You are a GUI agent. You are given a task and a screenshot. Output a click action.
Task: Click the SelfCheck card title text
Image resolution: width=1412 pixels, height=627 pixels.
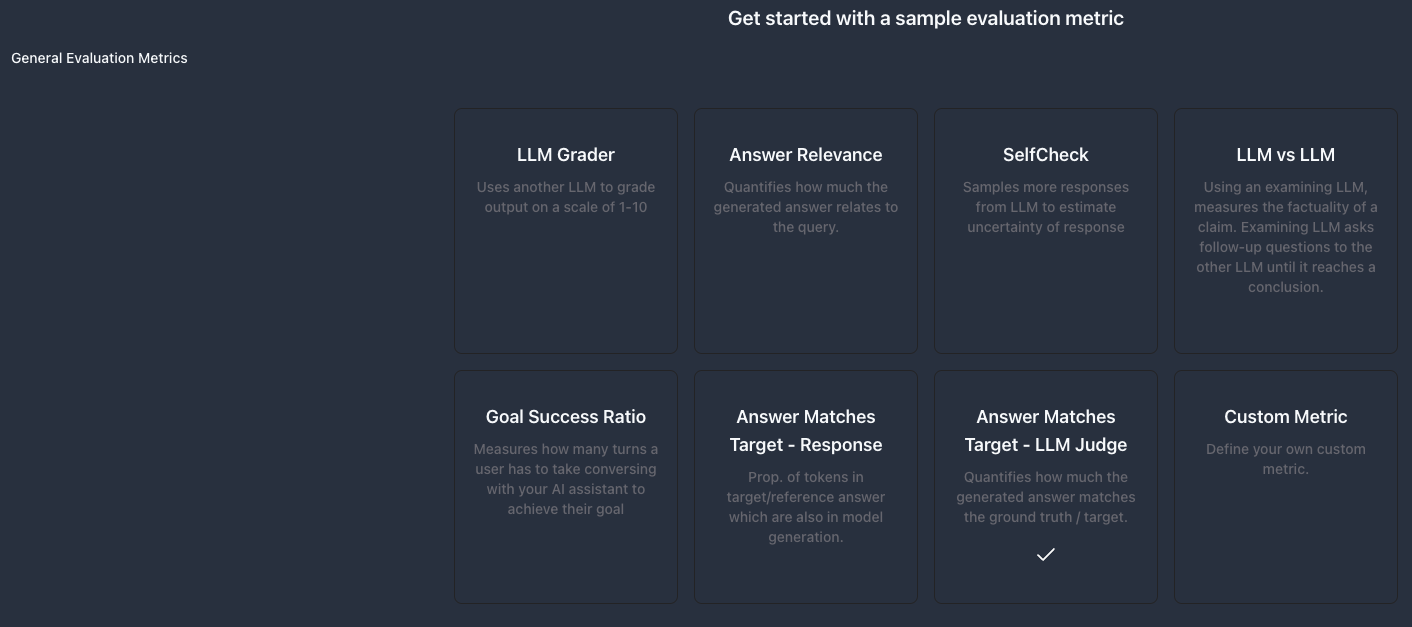point(1046,155)
